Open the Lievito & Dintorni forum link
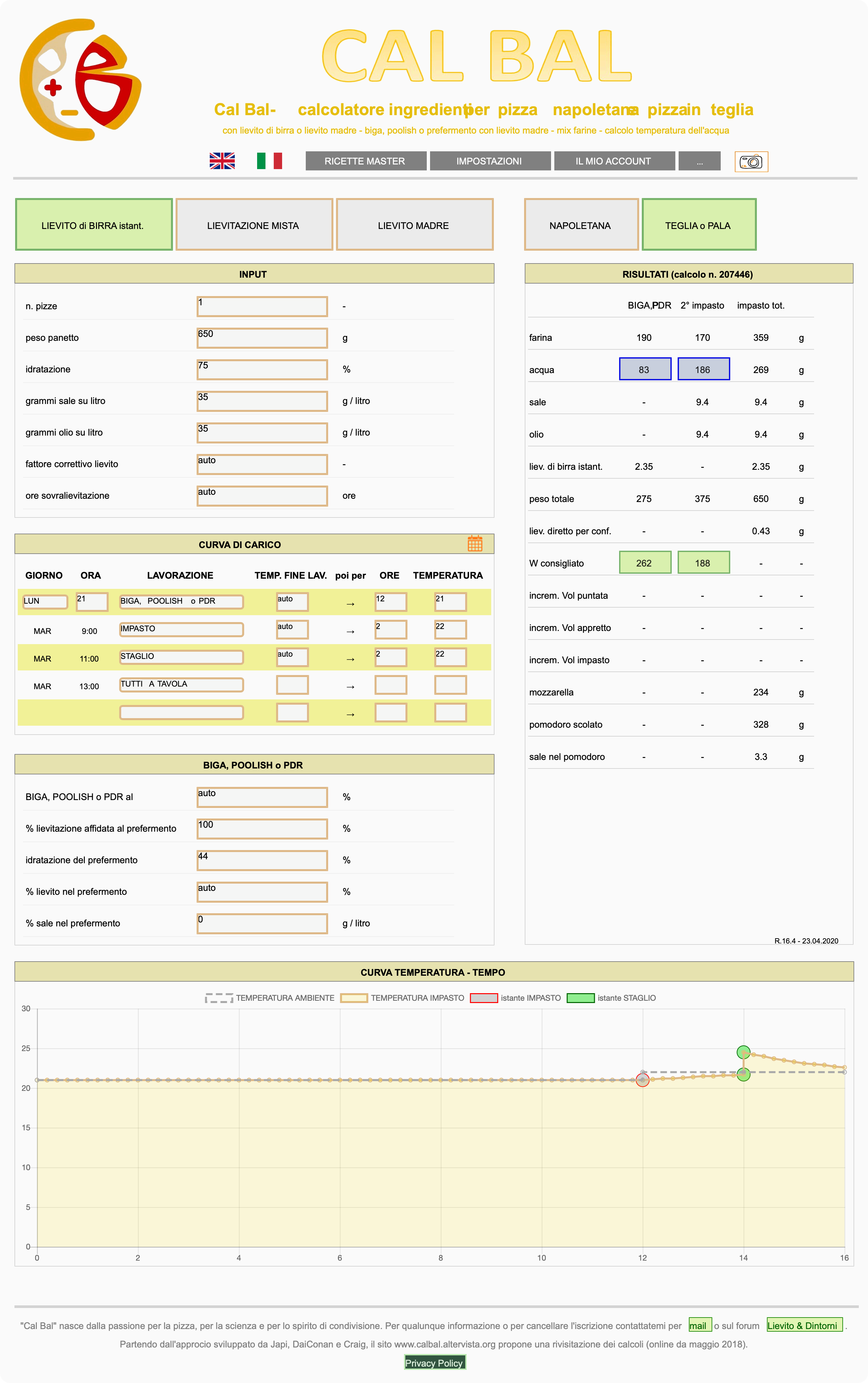 [804, 1325]
